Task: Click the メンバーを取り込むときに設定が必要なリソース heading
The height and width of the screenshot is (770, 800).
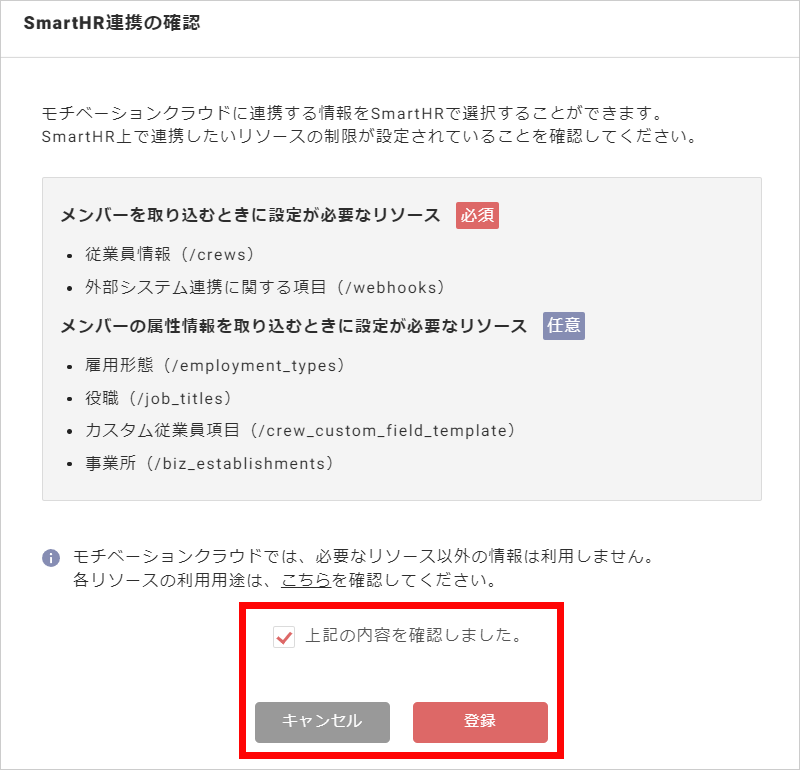Action: pos(250,215)
